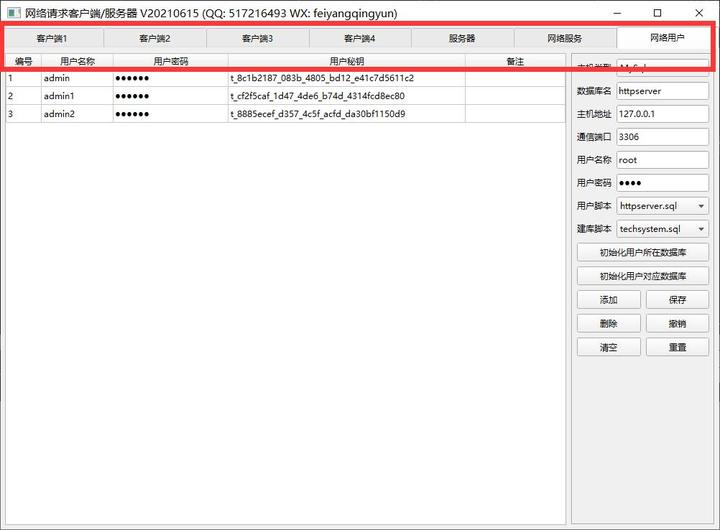Click the key t_8885ecef_d357_4c5f_acfd_da30bf1150d9
This screenshot has width=720, height=530.
(x=318, y=114)
